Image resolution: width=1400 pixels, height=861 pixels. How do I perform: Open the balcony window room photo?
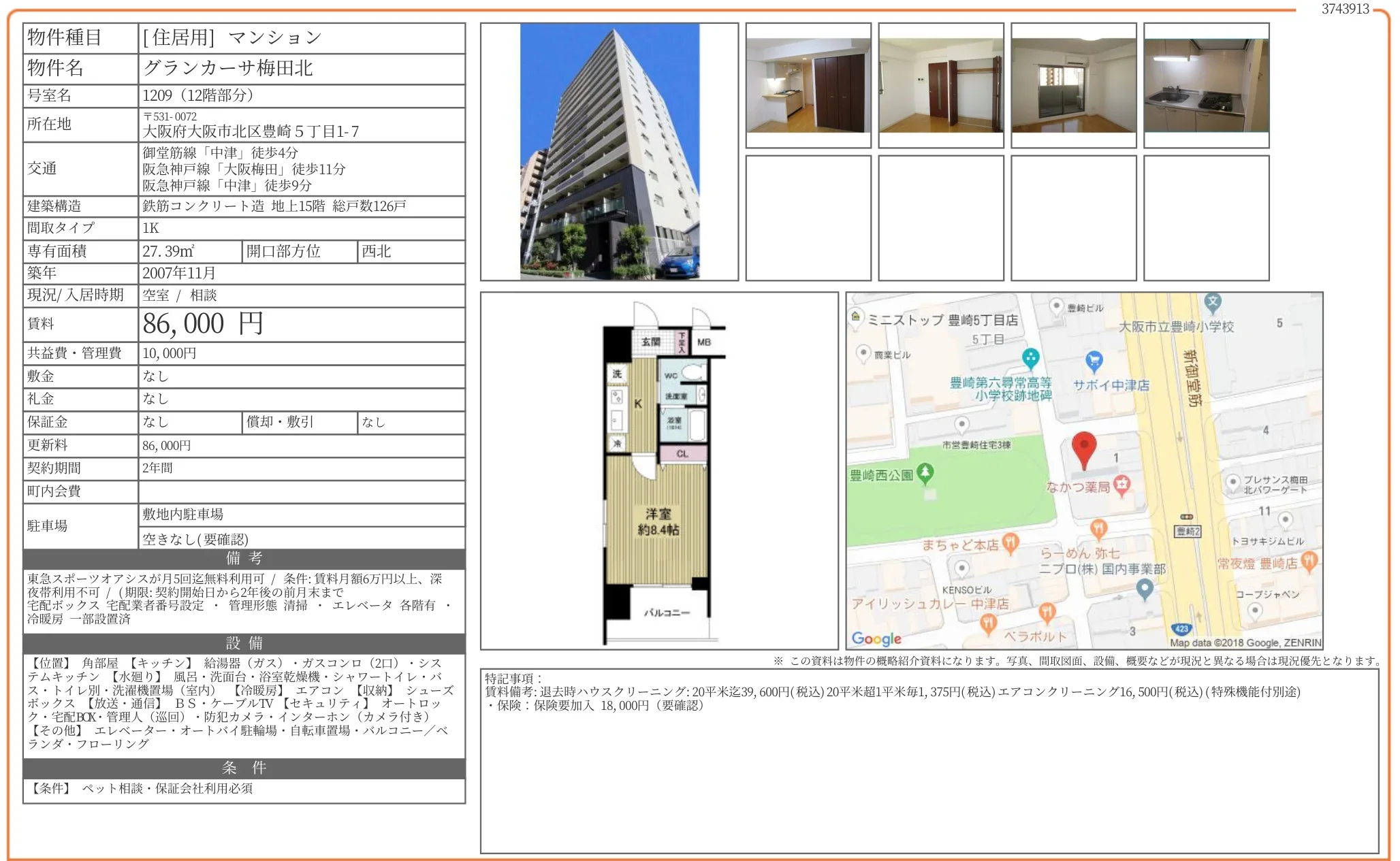(x=1074, y=86)
